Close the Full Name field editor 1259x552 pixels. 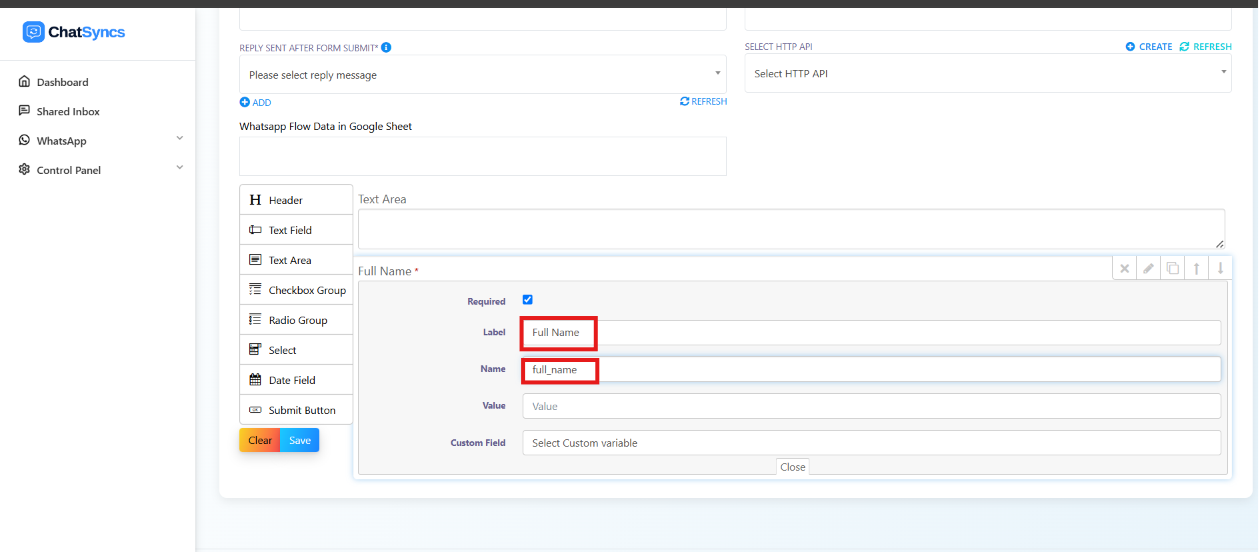coord(793,467)
